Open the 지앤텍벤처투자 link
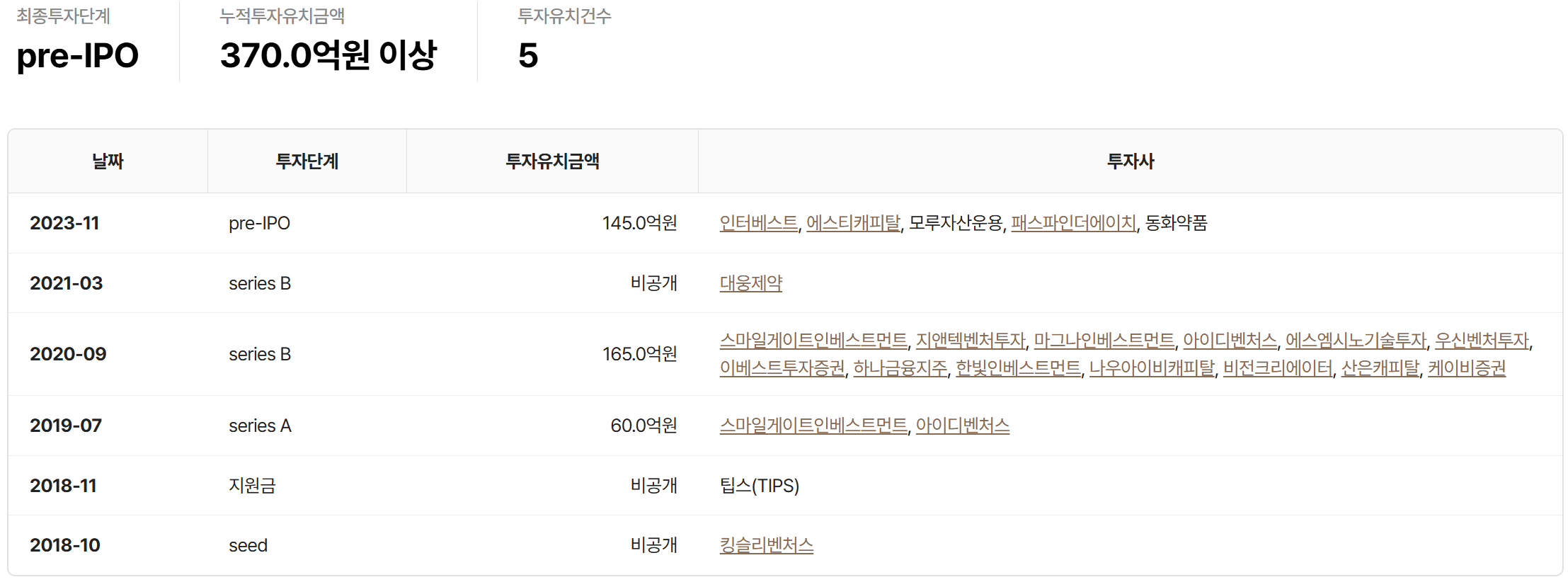This screenshot has height=582, width=1568. pos(971,341)
